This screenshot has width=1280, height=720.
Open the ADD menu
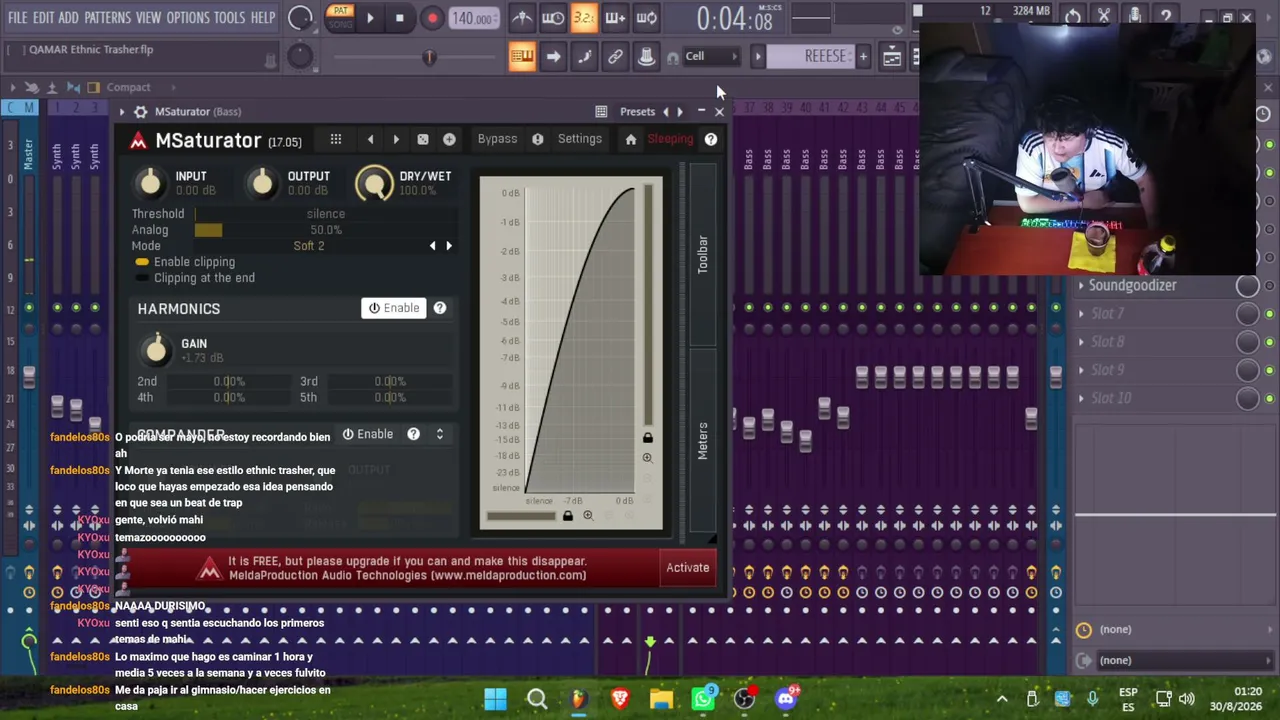coord(68,17)
